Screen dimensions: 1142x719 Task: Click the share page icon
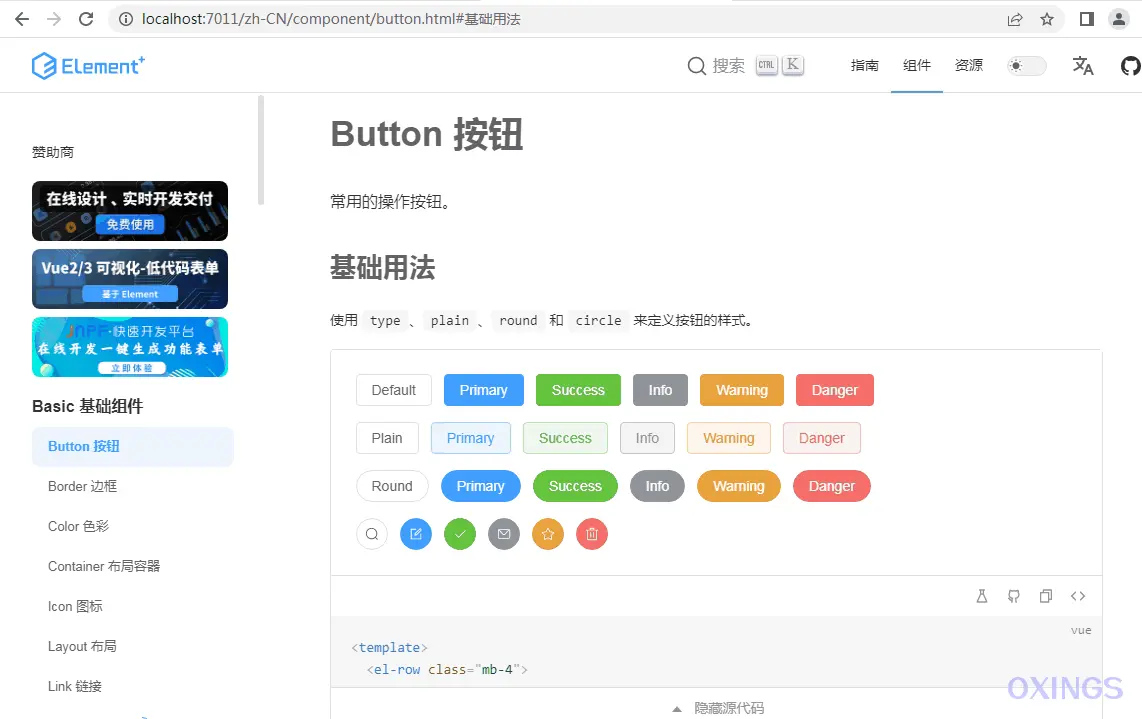click(1015, 19)
